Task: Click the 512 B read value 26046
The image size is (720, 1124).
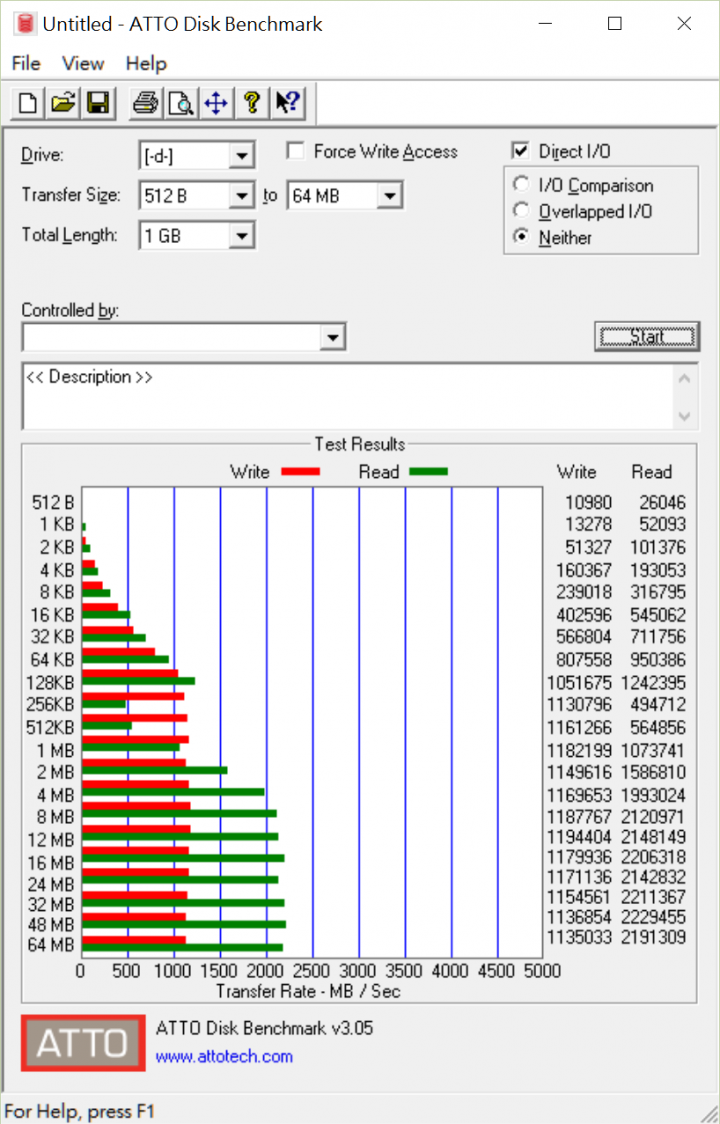Action: [x=663, y=503]
